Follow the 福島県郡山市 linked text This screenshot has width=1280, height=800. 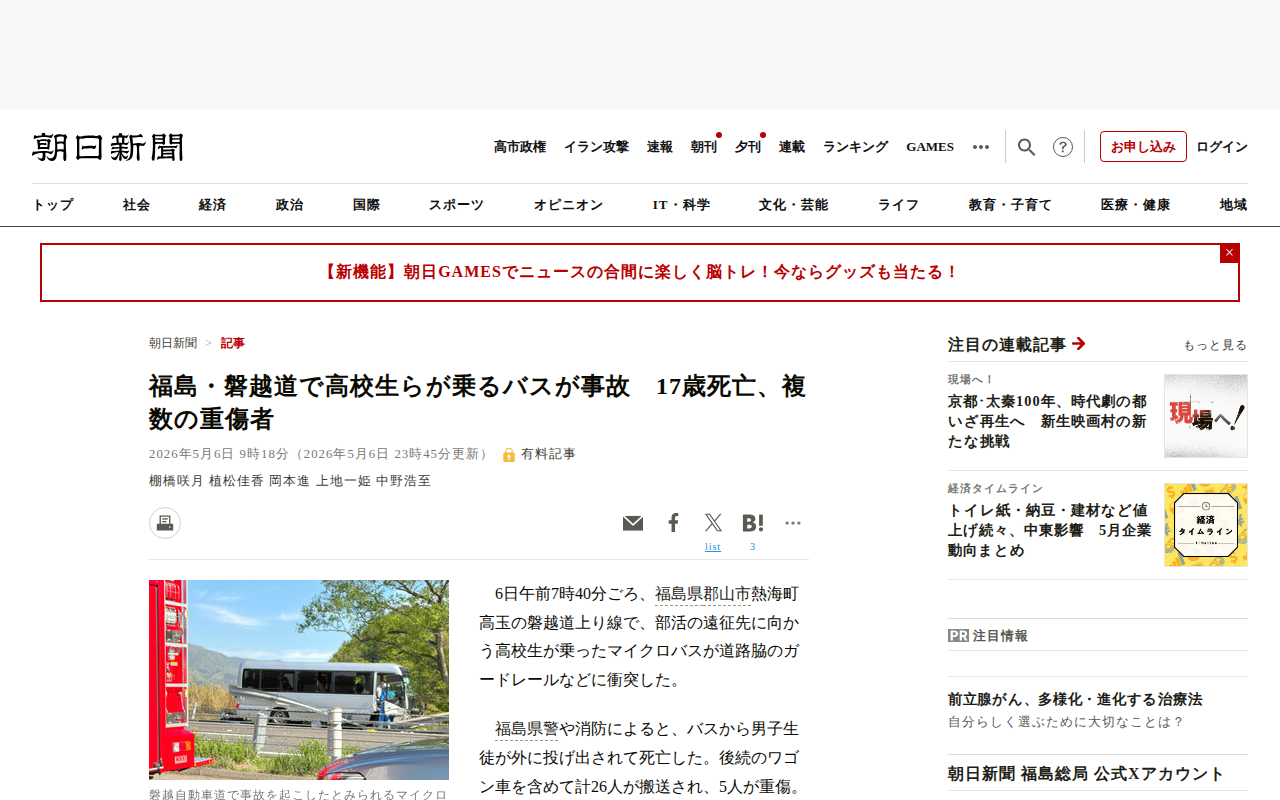[703, 594]
